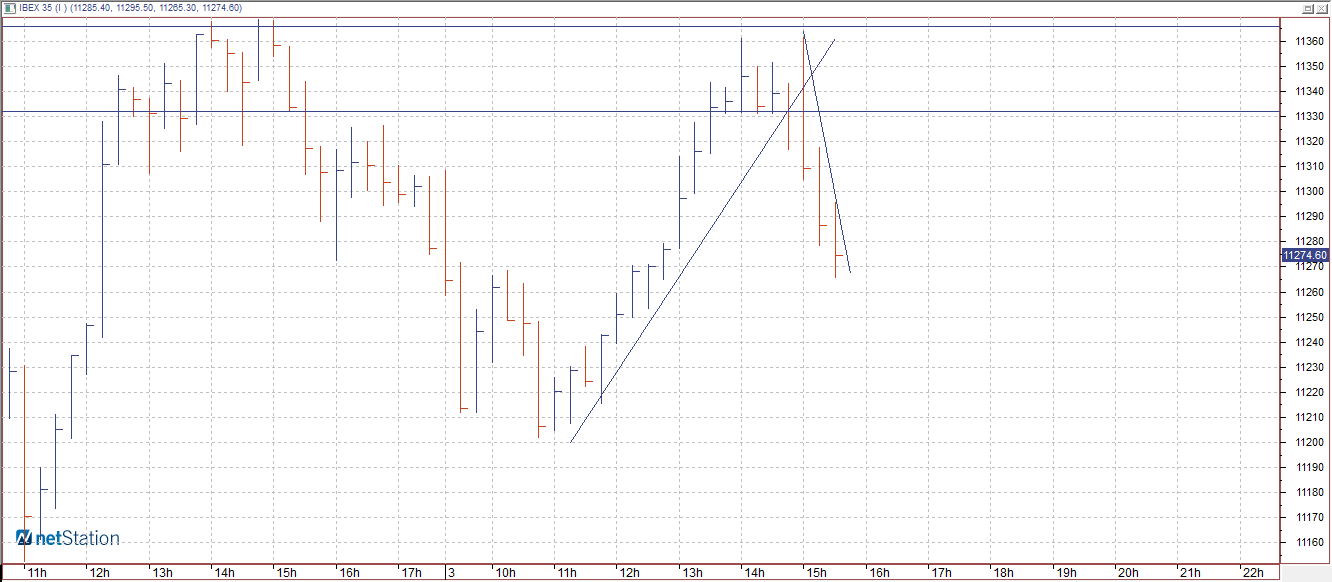Select the horizontal line near 11333
Viewport: 1332px width, 582px height.
click(640, 111)
